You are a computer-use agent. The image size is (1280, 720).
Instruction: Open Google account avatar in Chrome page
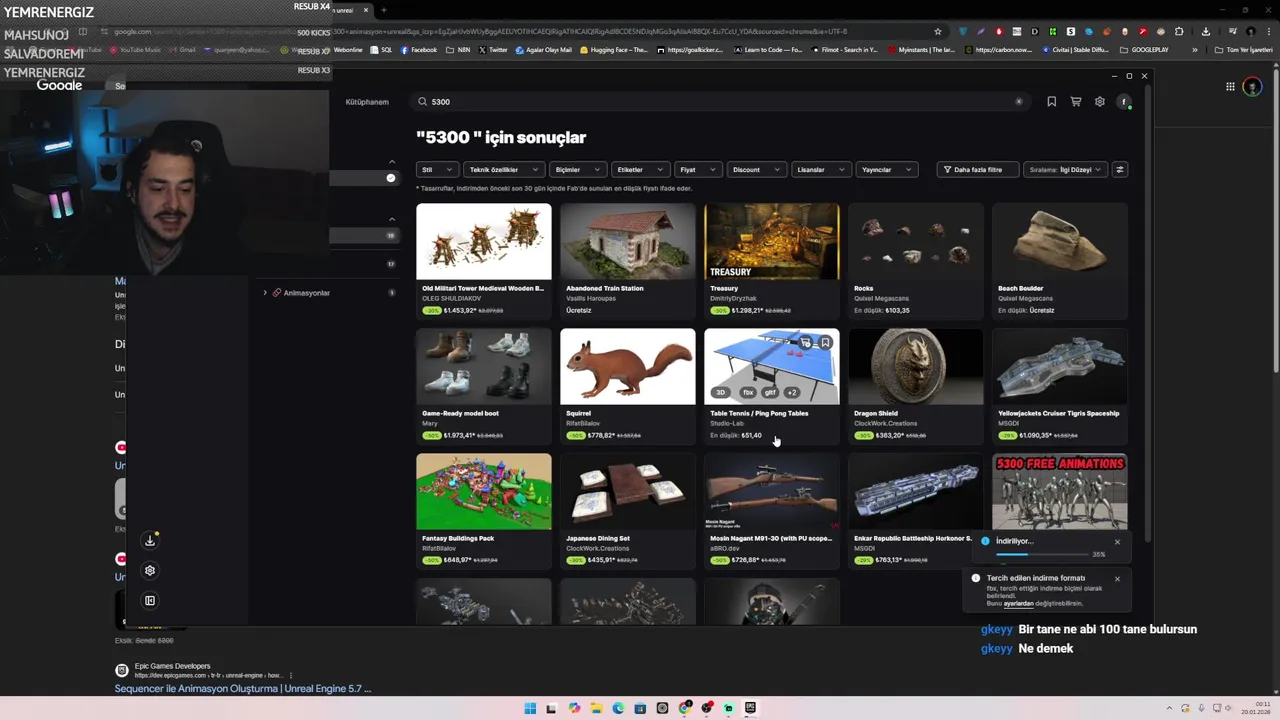1252,87
